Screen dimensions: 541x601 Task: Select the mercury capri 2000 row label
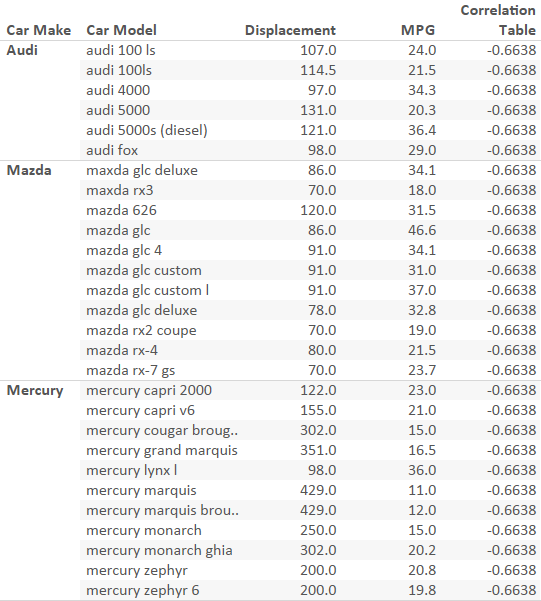click(149, 390)
